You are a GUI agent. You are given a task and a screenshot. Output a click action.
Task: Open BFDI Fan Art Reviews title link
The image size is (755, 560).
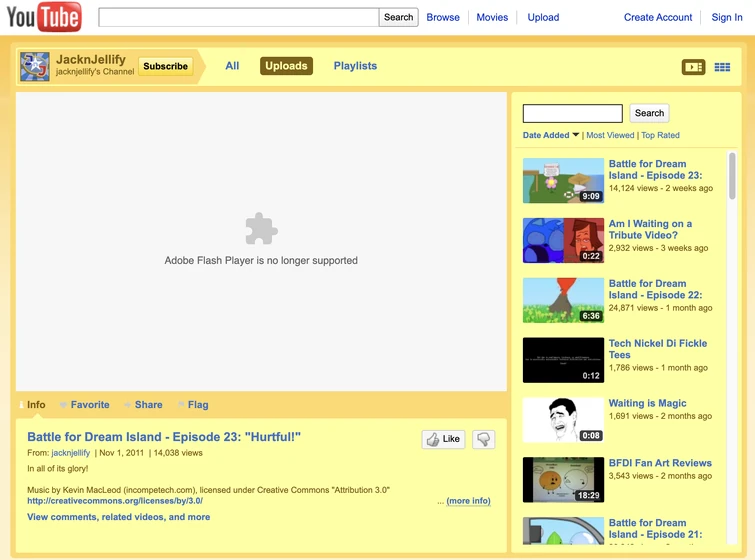coord(660,463)
